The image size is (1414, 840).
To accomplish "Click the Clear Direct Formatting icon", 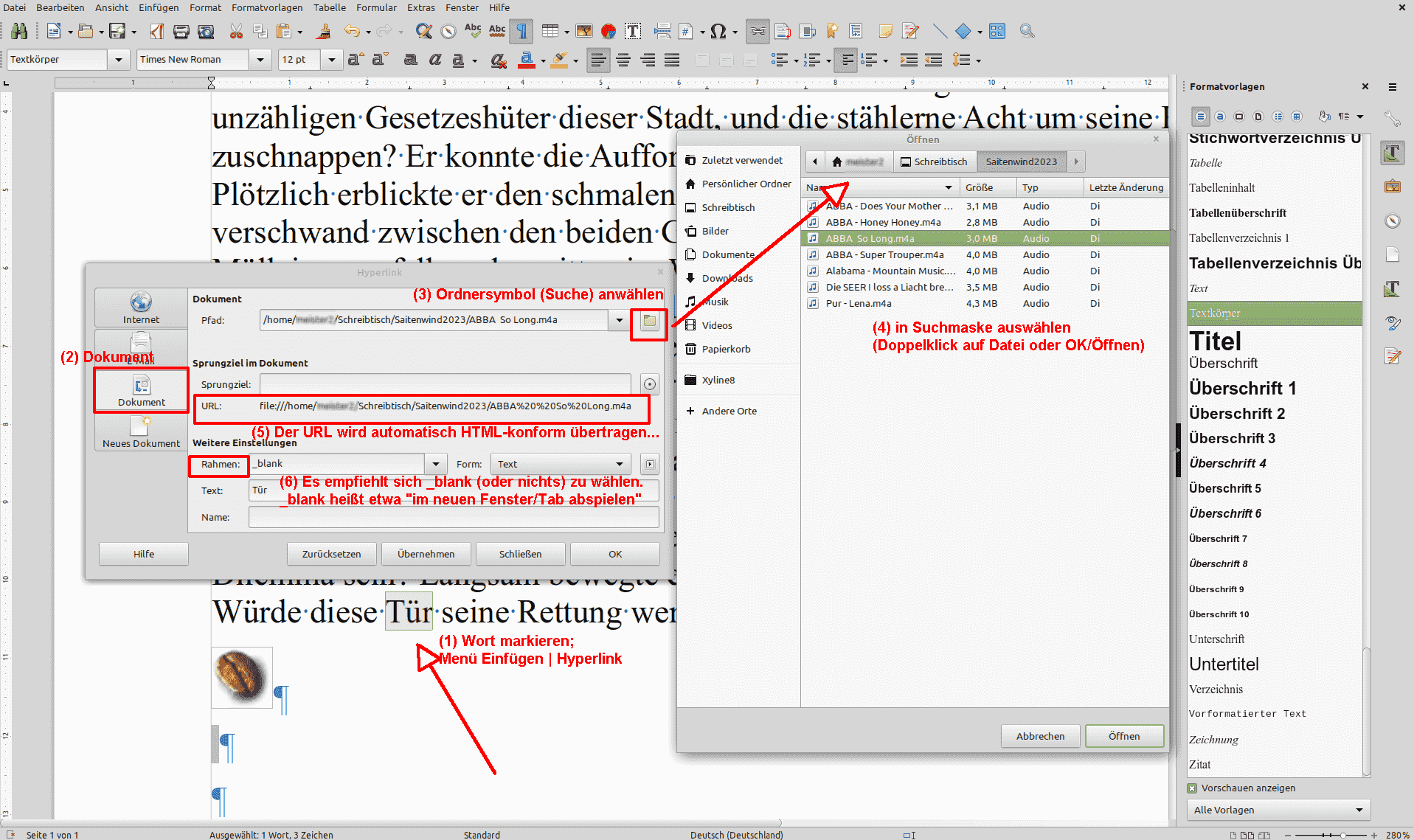I will pyautogui.click(x=499, y=60).
